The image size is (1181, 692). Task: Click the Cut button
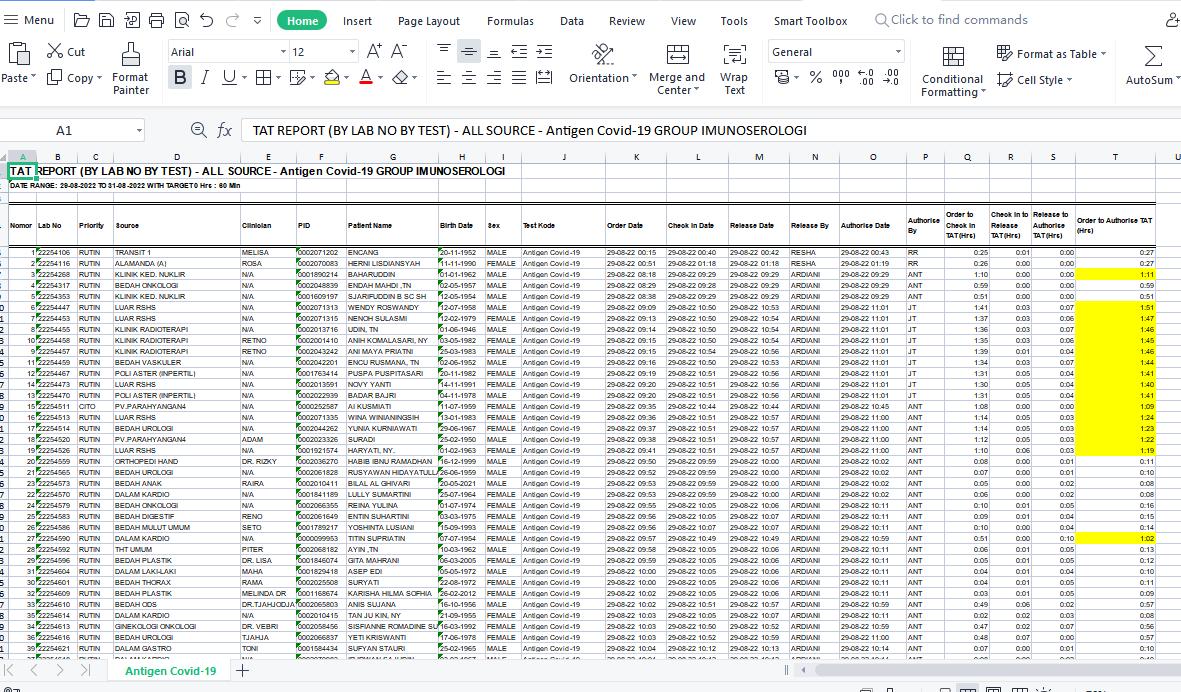click(x=66, y=51)
